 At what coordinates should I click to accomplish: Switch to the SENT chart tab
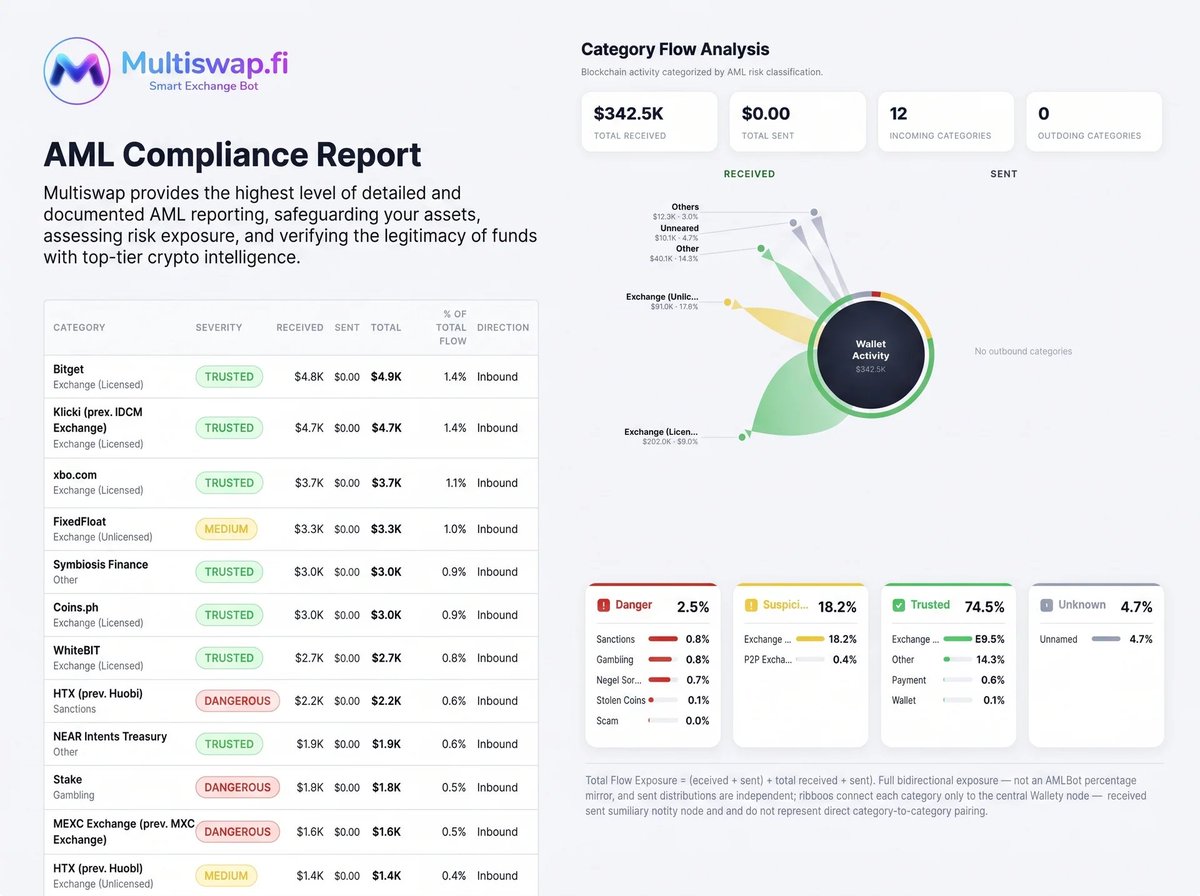pos(1003,174)
